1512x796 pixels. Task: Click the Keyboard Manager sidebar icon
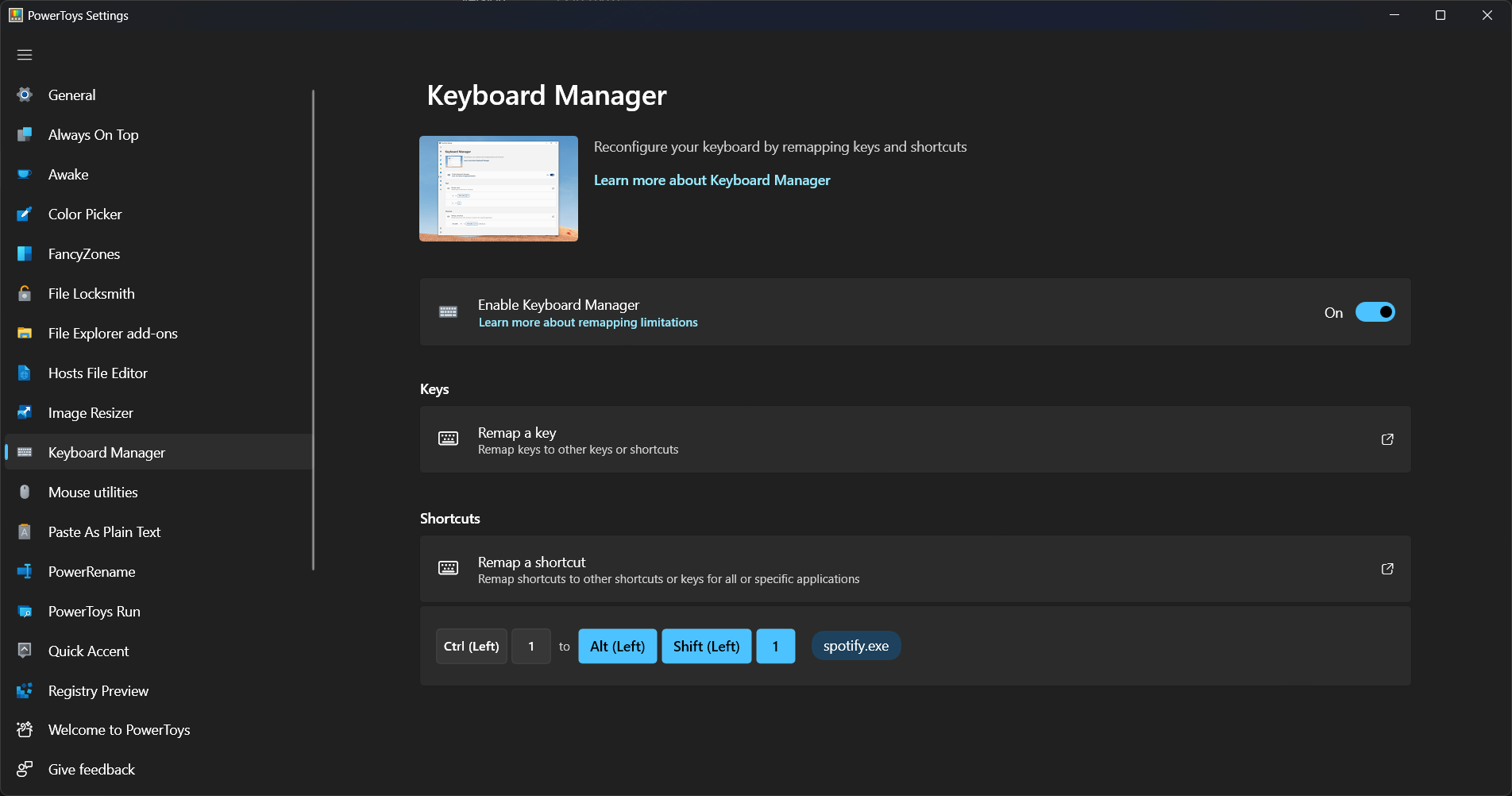(25, 452)
